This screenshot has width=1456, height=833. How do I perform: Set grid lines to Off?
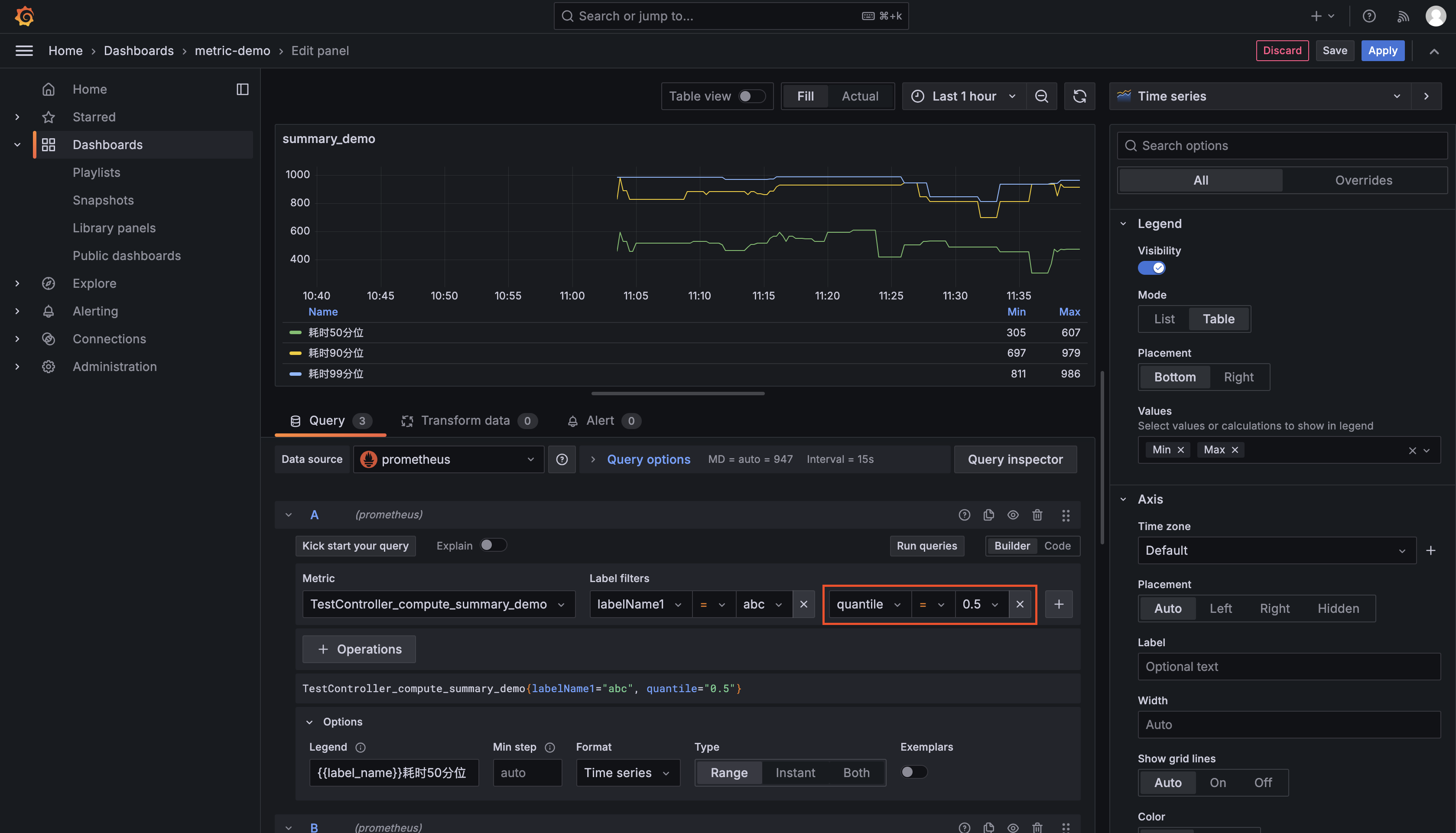tap(1263, 783)
